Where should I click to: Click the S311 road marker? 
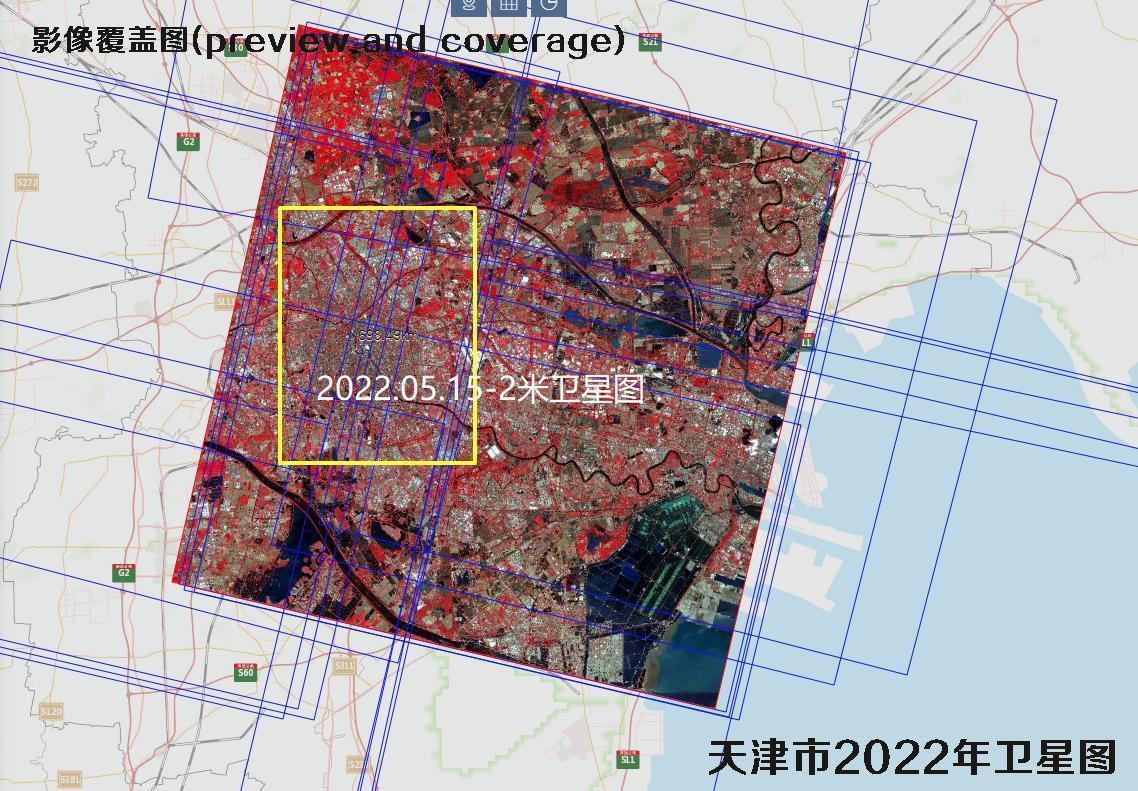coord(344,665)
